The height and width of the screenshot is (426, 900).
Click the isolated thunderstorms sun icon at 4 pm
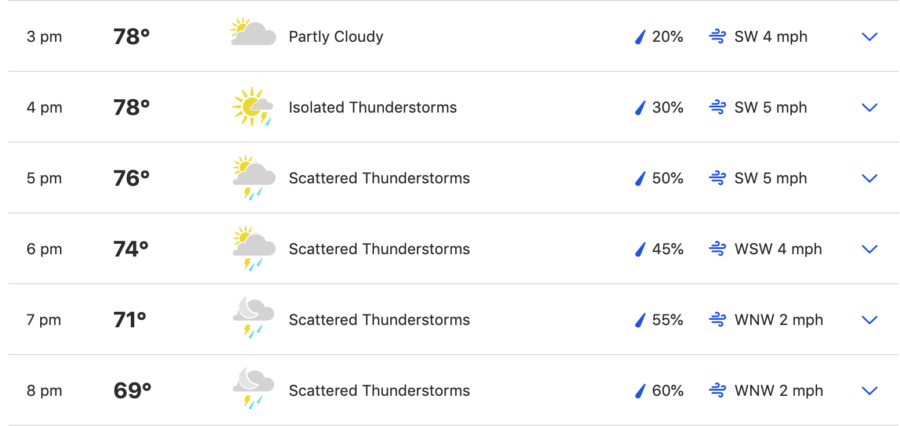pos(253,107)
